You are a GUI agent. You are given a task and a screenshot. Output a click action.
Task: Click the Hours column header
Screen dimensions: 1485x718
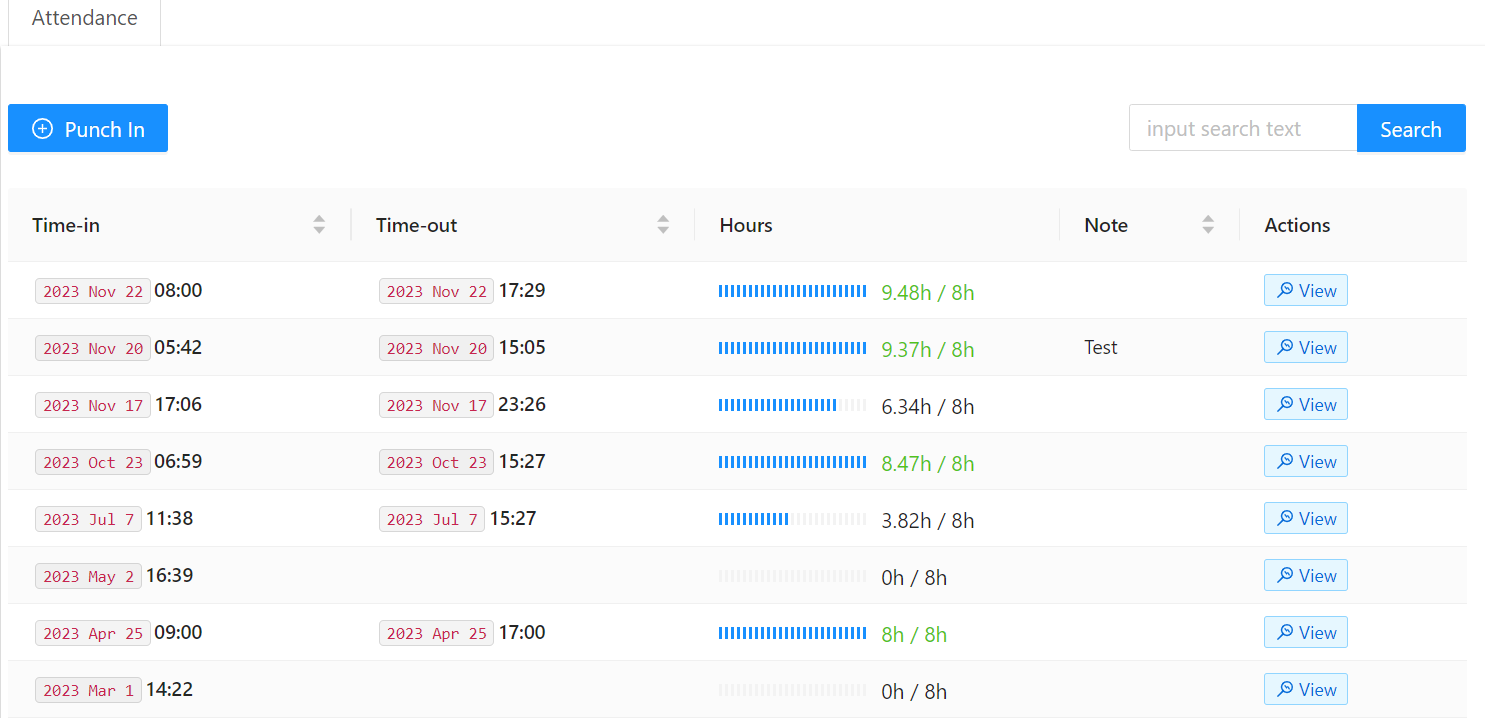click(x=746, y=225)
